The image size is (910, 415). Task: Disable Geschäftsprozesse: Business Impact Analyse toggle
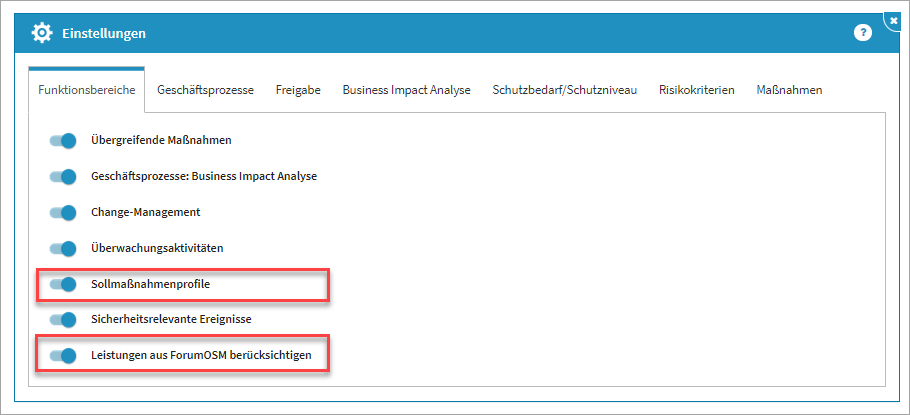click(63, 177)
